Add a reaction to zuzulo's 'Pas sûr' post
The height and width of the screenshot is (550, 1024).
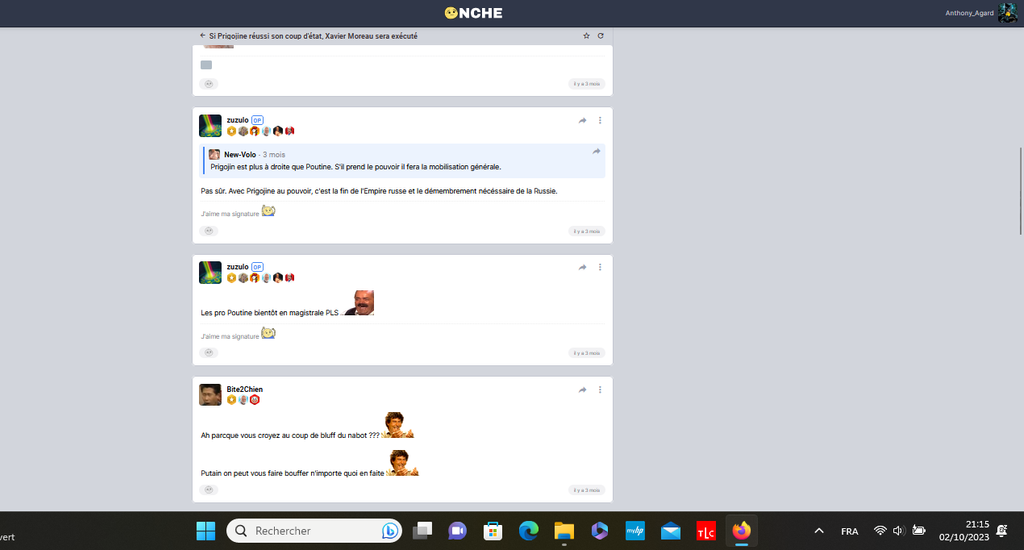pos(209,231)
